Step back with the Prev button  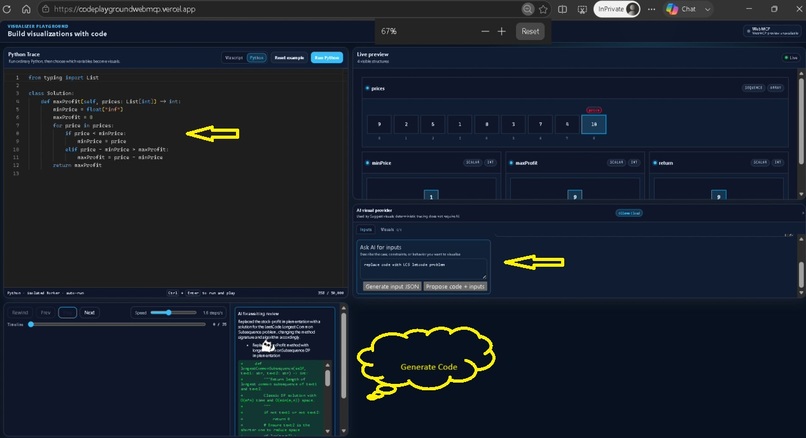46,313
